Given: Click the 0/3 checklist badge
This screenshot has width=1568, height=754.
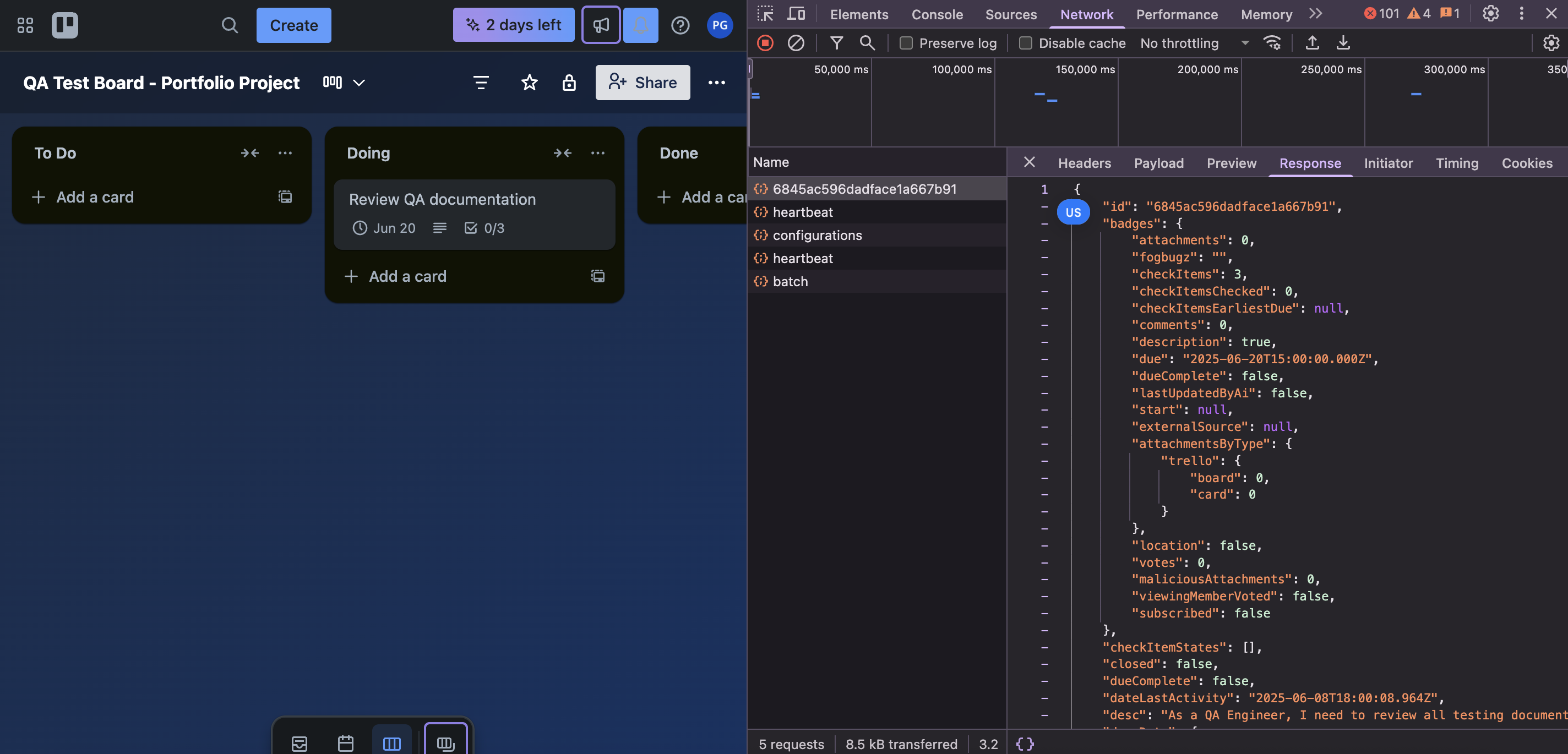Looking at the screenshot, I should click(484, 228).
